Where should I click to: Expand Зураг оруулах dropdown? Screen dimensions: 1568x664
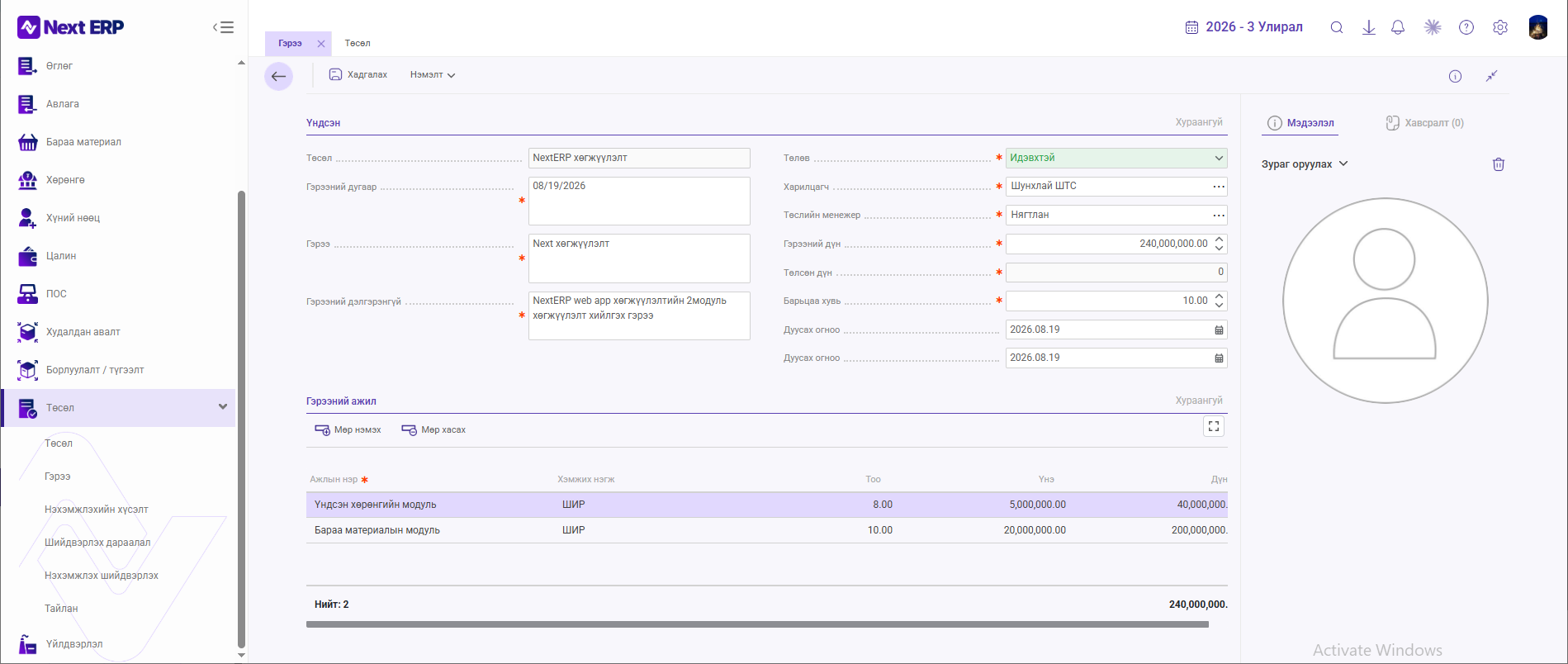[x=1305, y=164]
